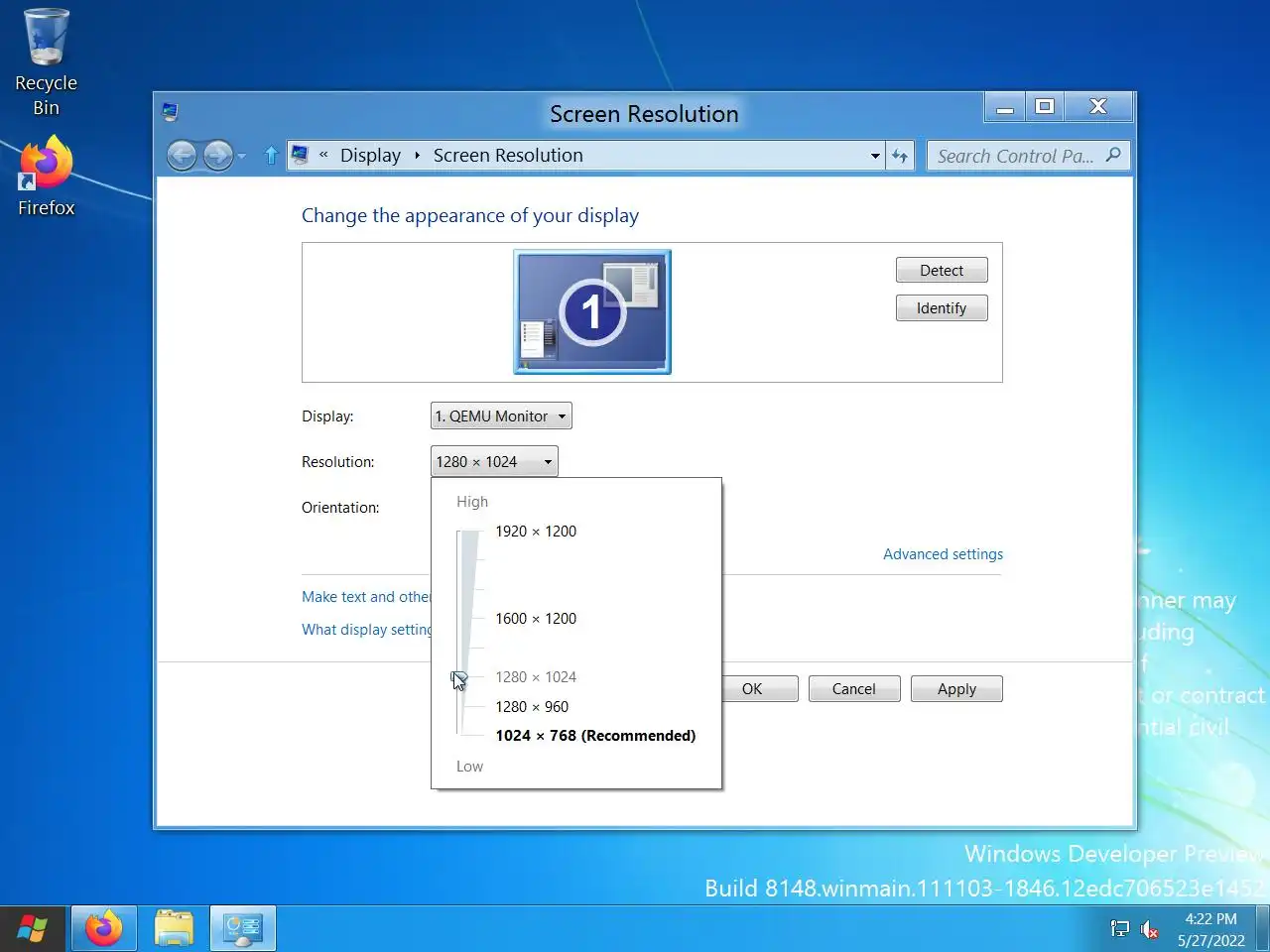This screenshot has width=1270, height=952.
Task: Collapse the Resolution dropdown
Action: 494,462
